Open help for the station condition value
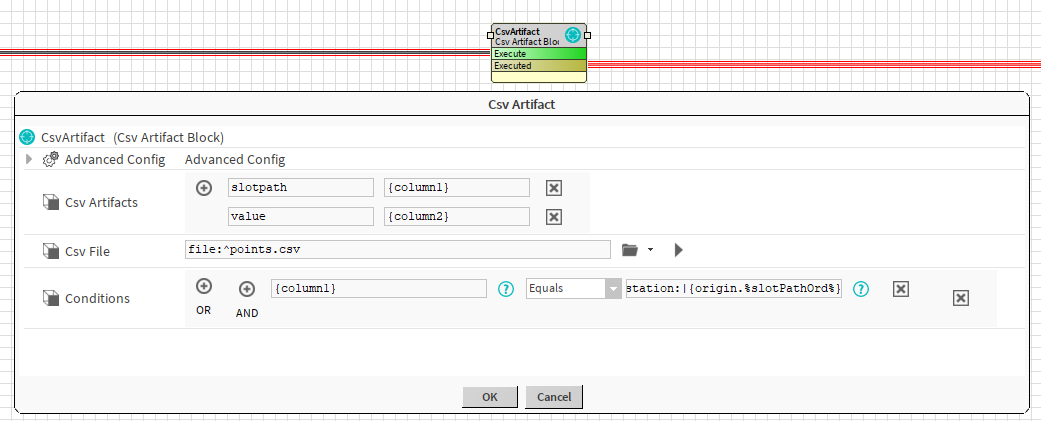Viewport: 1041px width, 421px height. pyautogui.click(x=861, y=289)
